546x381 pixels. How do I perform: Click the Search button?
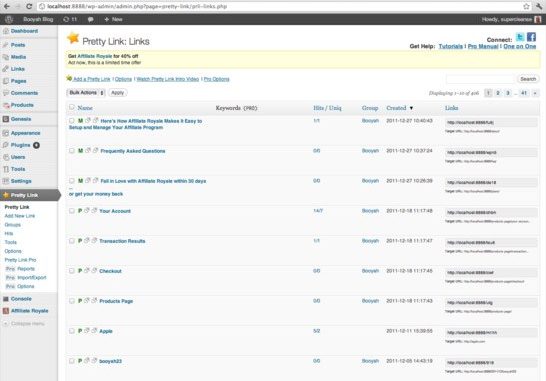point(528,79)
